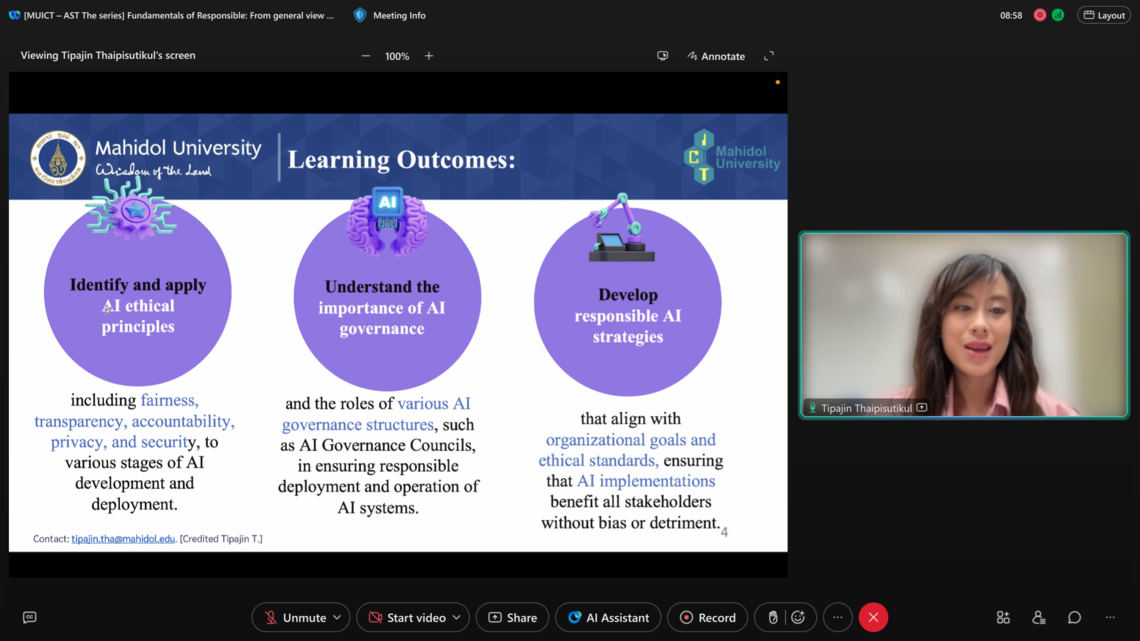This screenshot has height=641, width=1140.
Task: Open the chat panel
Action: tap(1074, 618)
